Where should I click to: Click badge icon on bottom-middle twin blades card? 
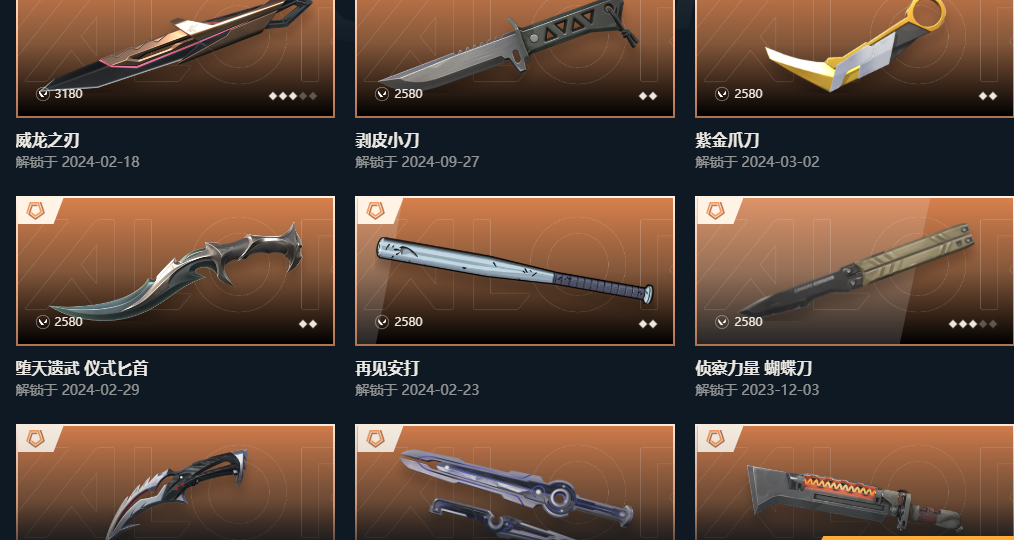pos(375,438)
